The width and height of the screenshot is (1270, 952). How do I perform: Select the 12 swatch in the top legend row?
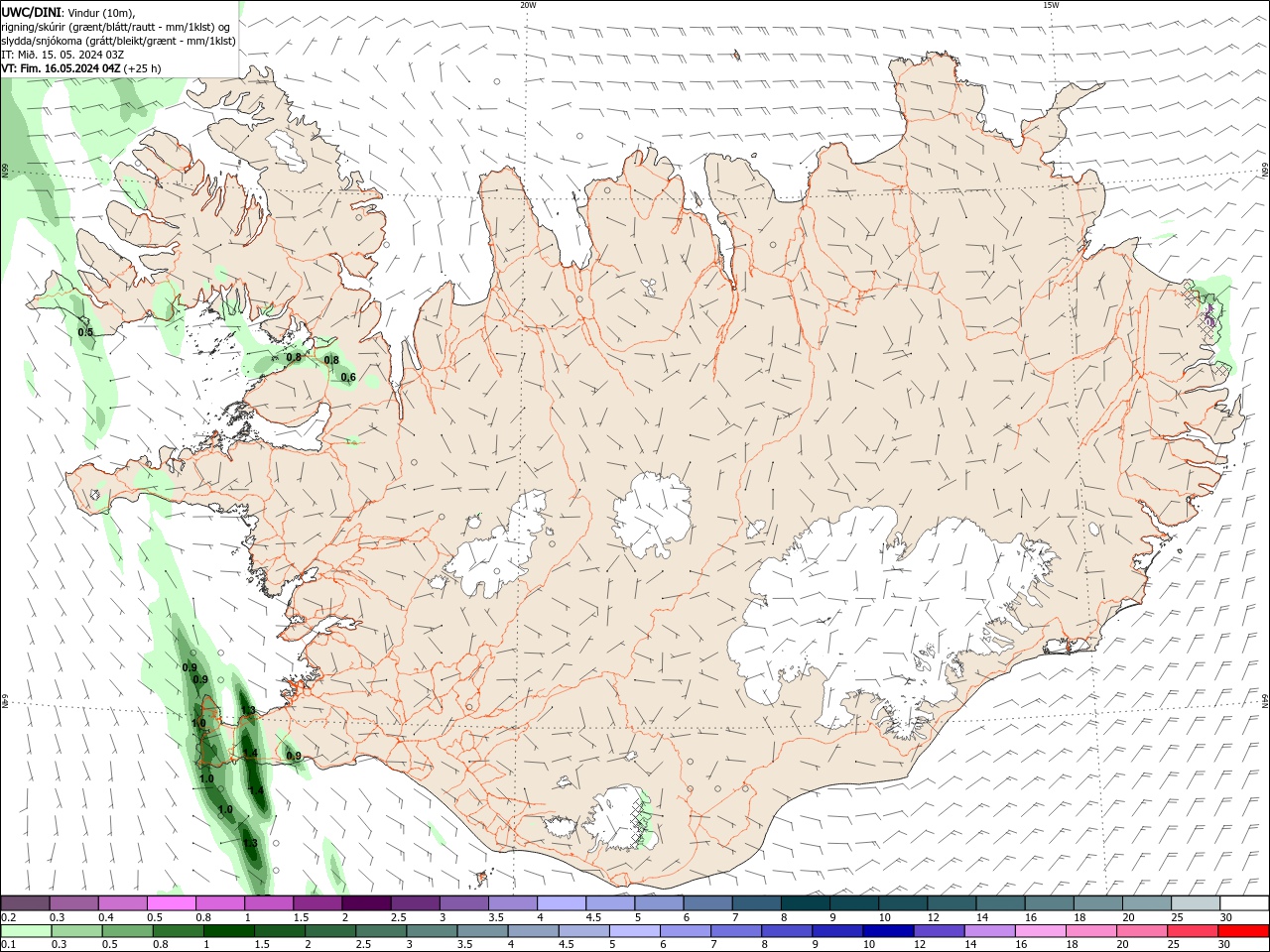(951, 903)
